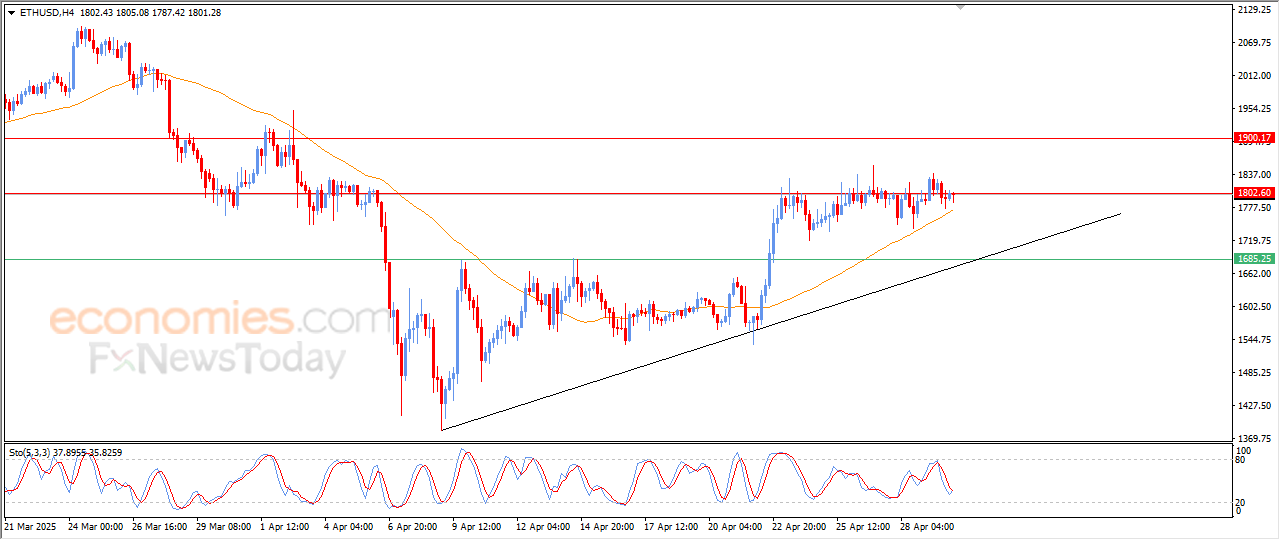Click the 4 Apr 04:00 time label
The width and height of the screenshot is (1280, 540).
pyautogui.click(x=351, y=525)
